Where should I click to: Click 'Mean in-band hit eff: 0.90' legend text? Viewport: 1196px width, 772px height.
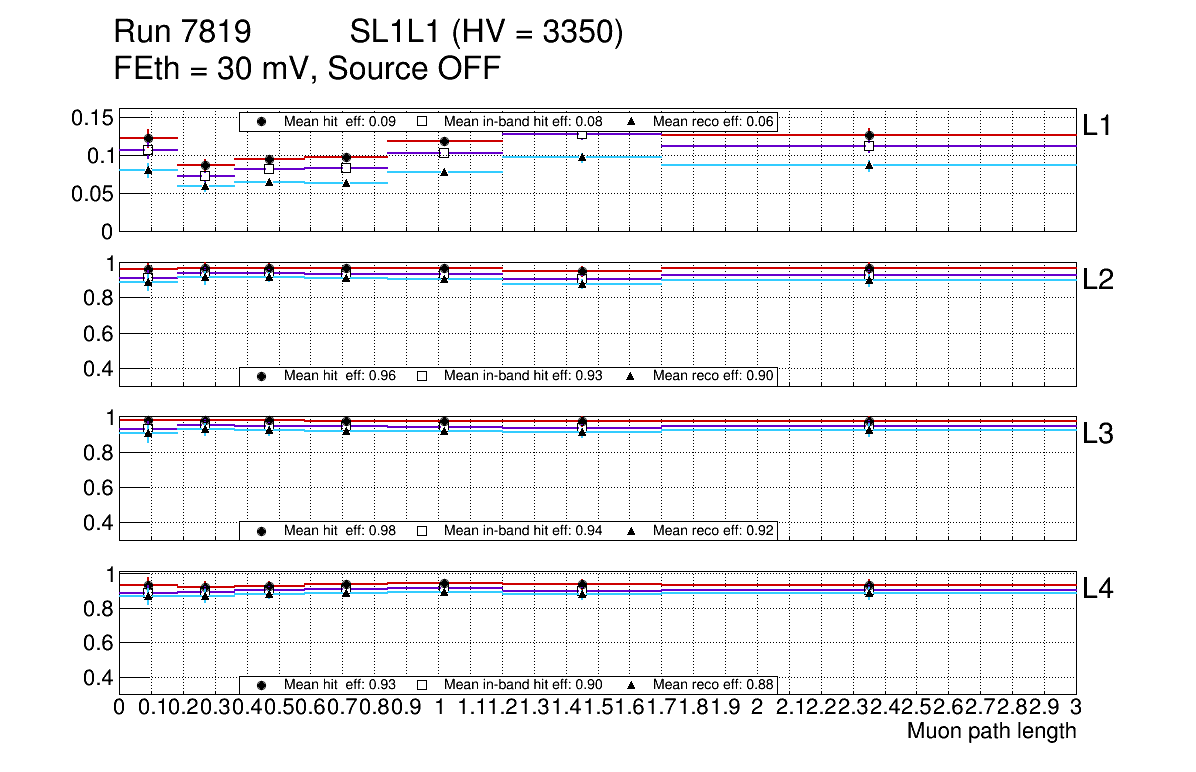(523, 685)
